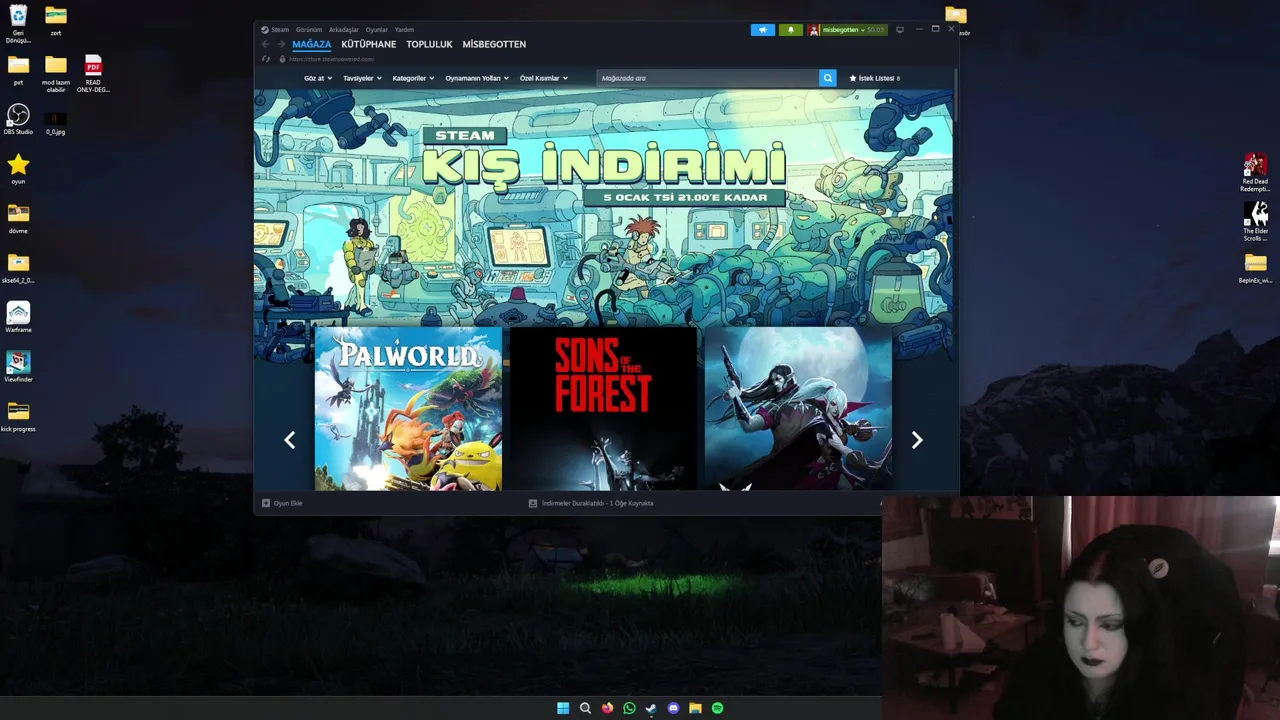
Task: Open Windows taskbar search
Action: click(x=585, y=708)
